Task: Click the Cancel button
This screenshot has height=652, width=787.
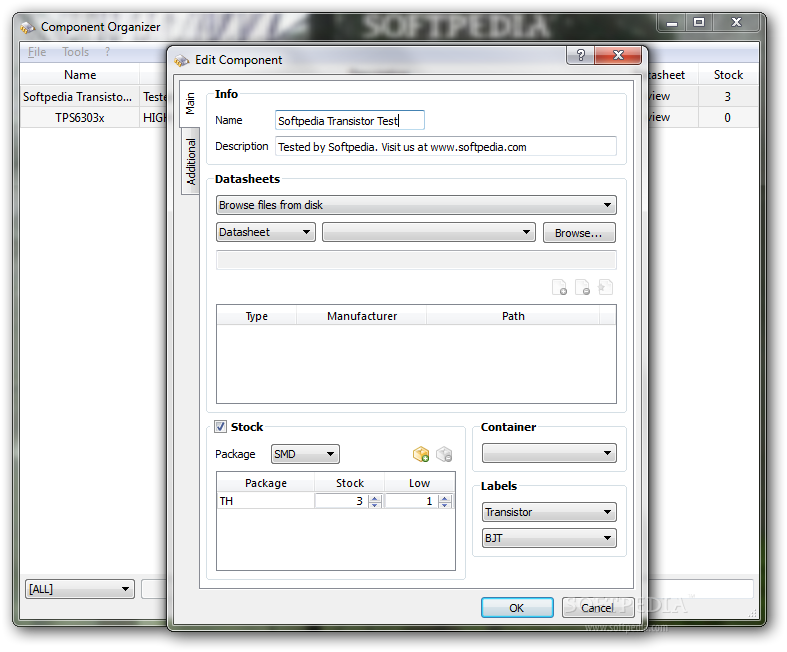Action: [x=597, y=608]
